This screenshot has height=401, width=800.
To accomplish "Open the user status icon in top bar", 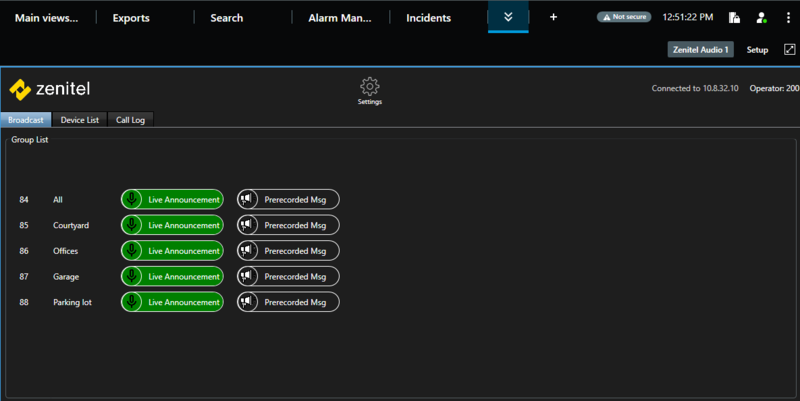I will click(x=762, y=18).
